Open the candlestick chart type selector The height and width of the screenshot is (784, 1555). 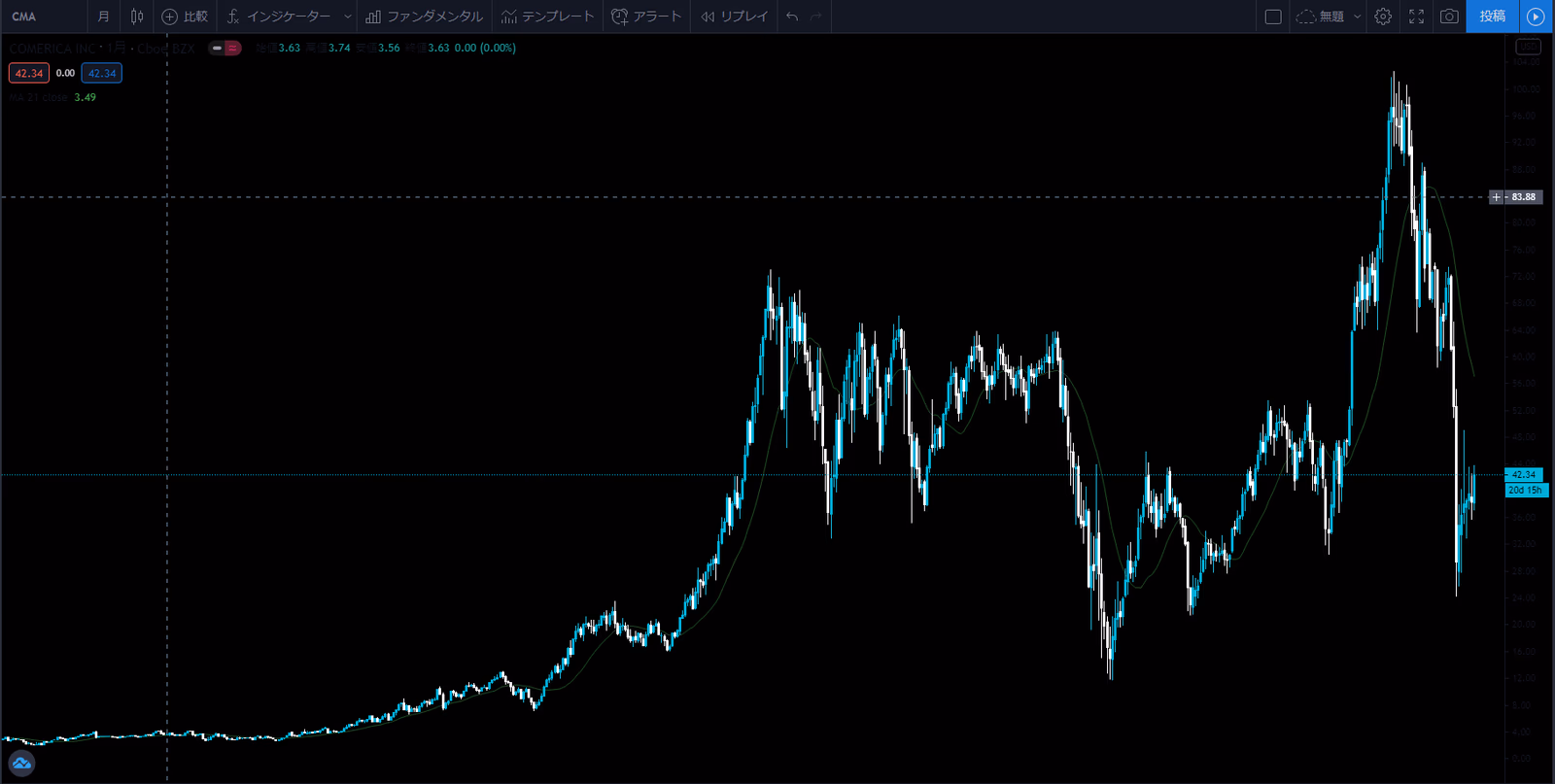(x=137, y=17)
